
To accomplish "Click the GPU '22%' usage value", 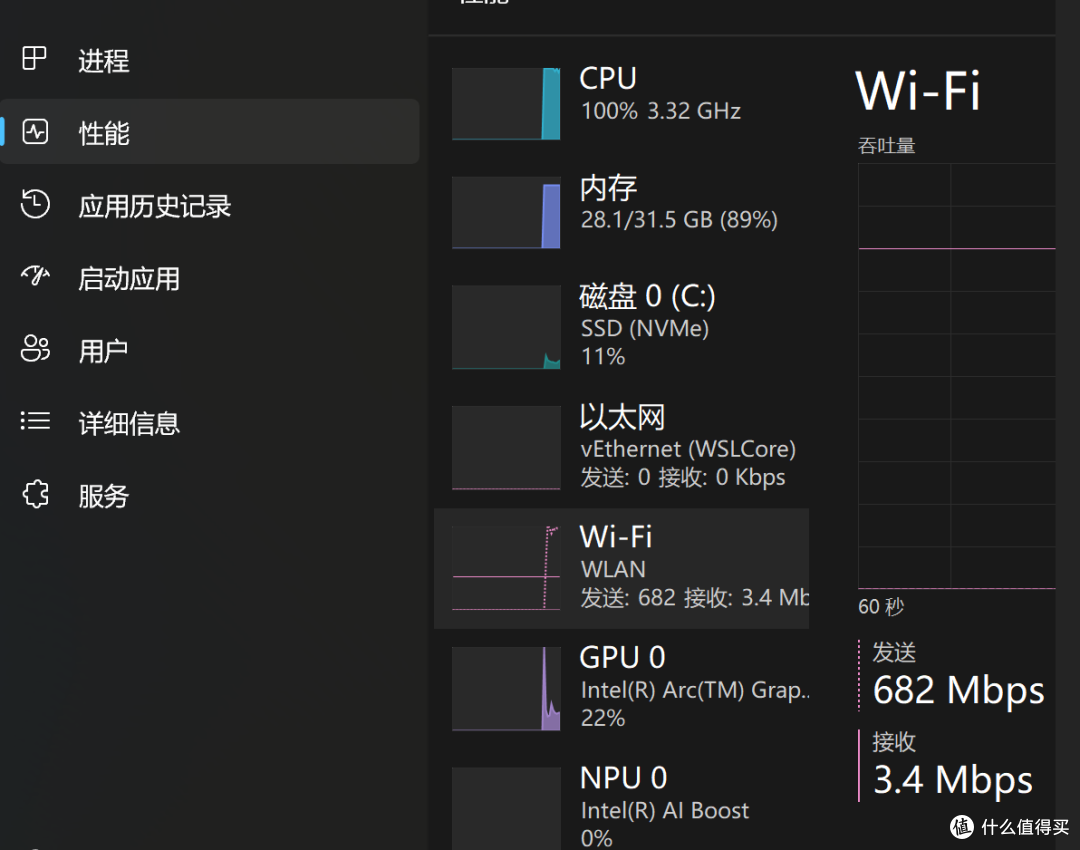I will pos(603,718).
